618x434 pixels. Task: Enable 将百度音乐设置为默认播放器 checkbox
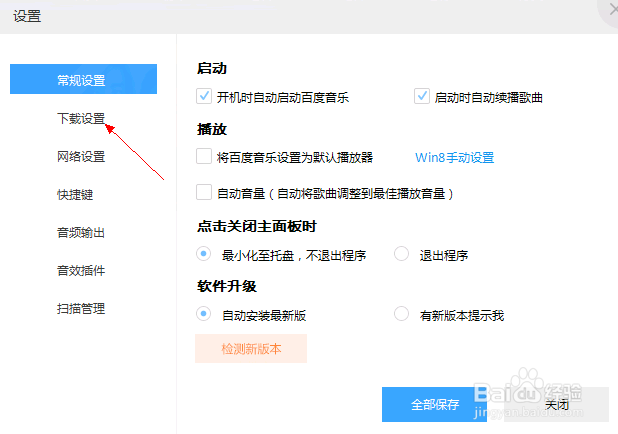point(204,156)
